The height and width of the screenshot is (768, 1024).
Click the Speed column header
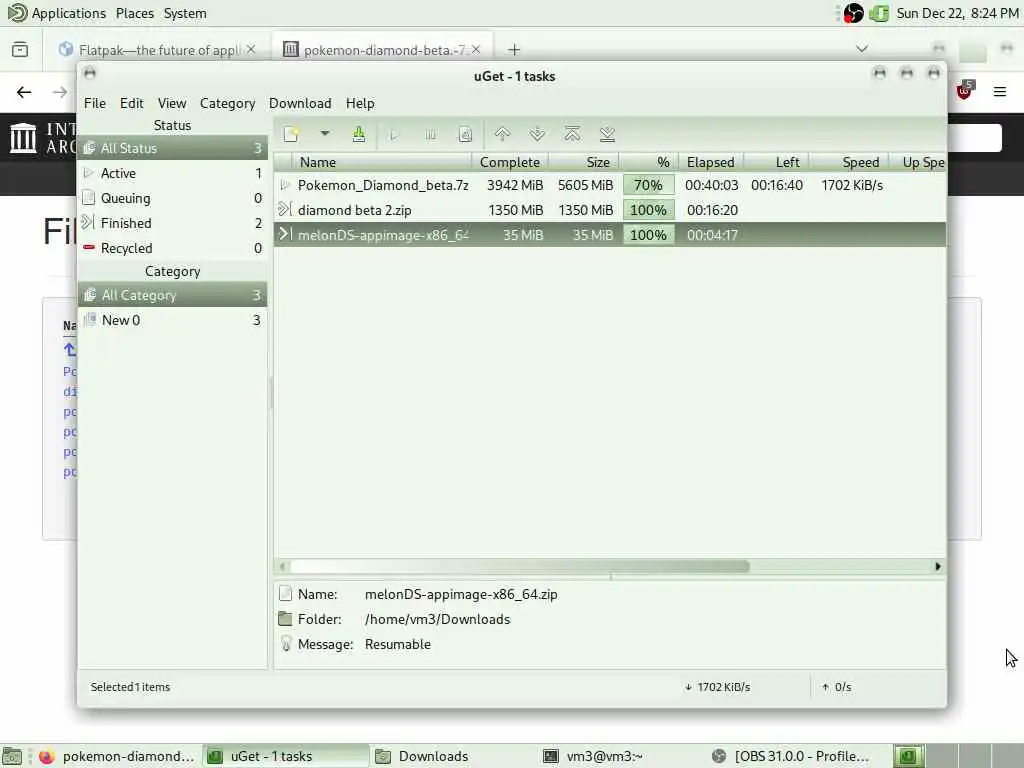[x=849, y=162]
